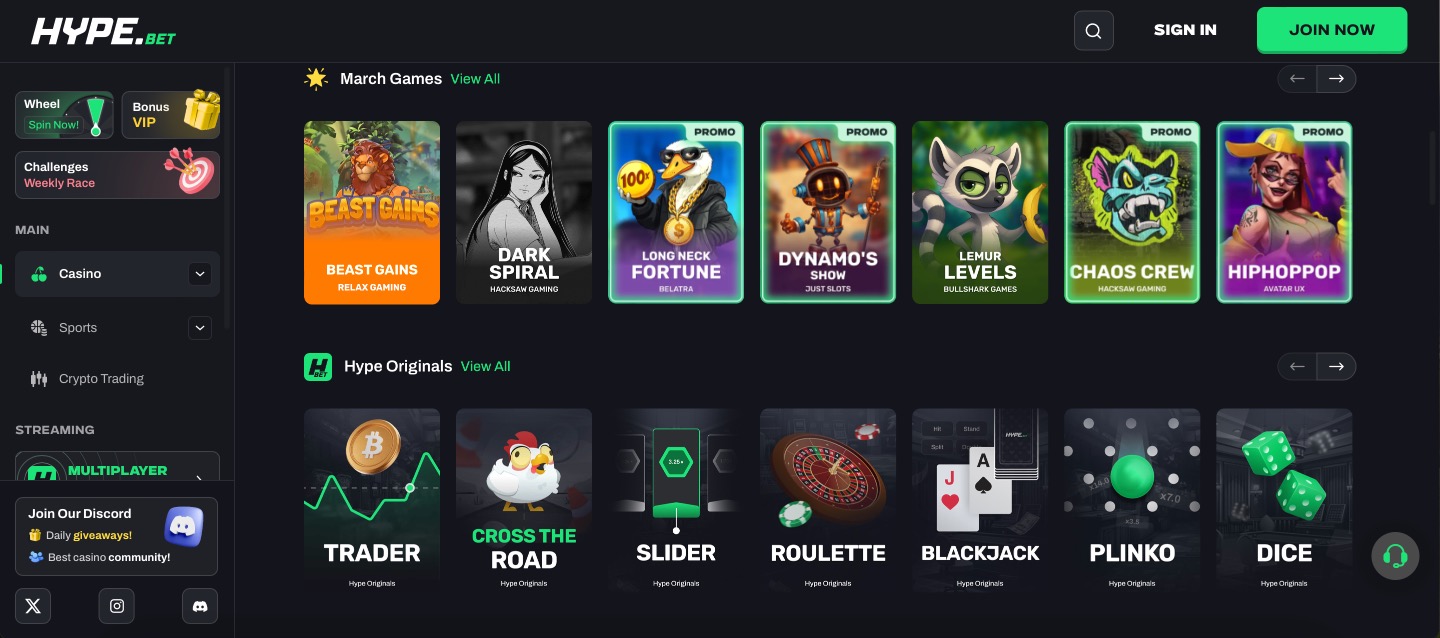This screenshot has height=638, width=1440.
Task: Open the X (Twitter) social icon
Action: pyautogui.click(x=33, y=606)
